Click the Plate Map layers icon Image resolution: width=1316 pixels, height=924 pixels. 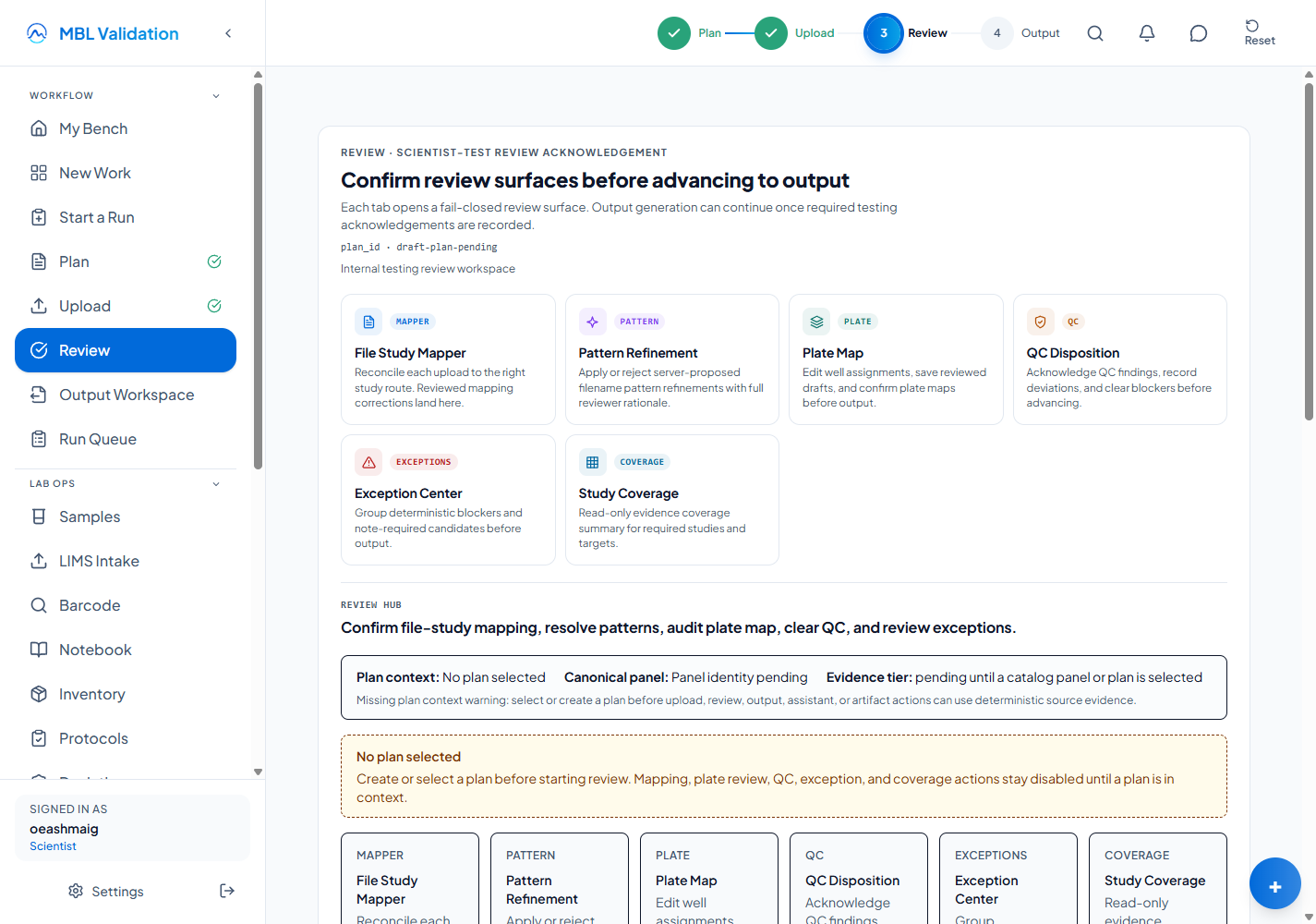click(816, 322)
